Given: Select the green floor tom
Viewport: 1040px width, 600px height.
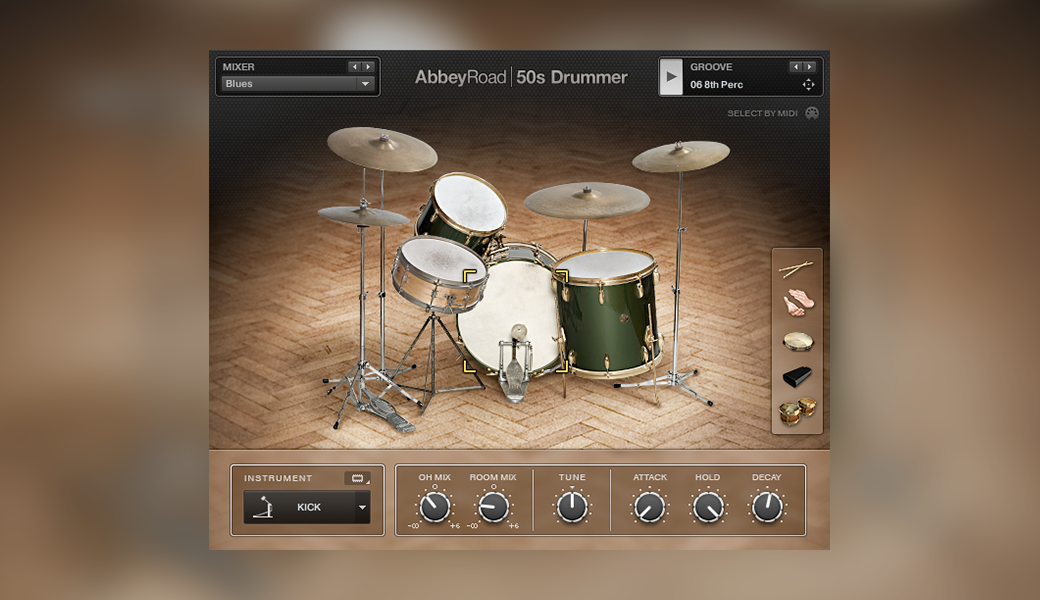Looking at the screenshot, I should [607, 314].
